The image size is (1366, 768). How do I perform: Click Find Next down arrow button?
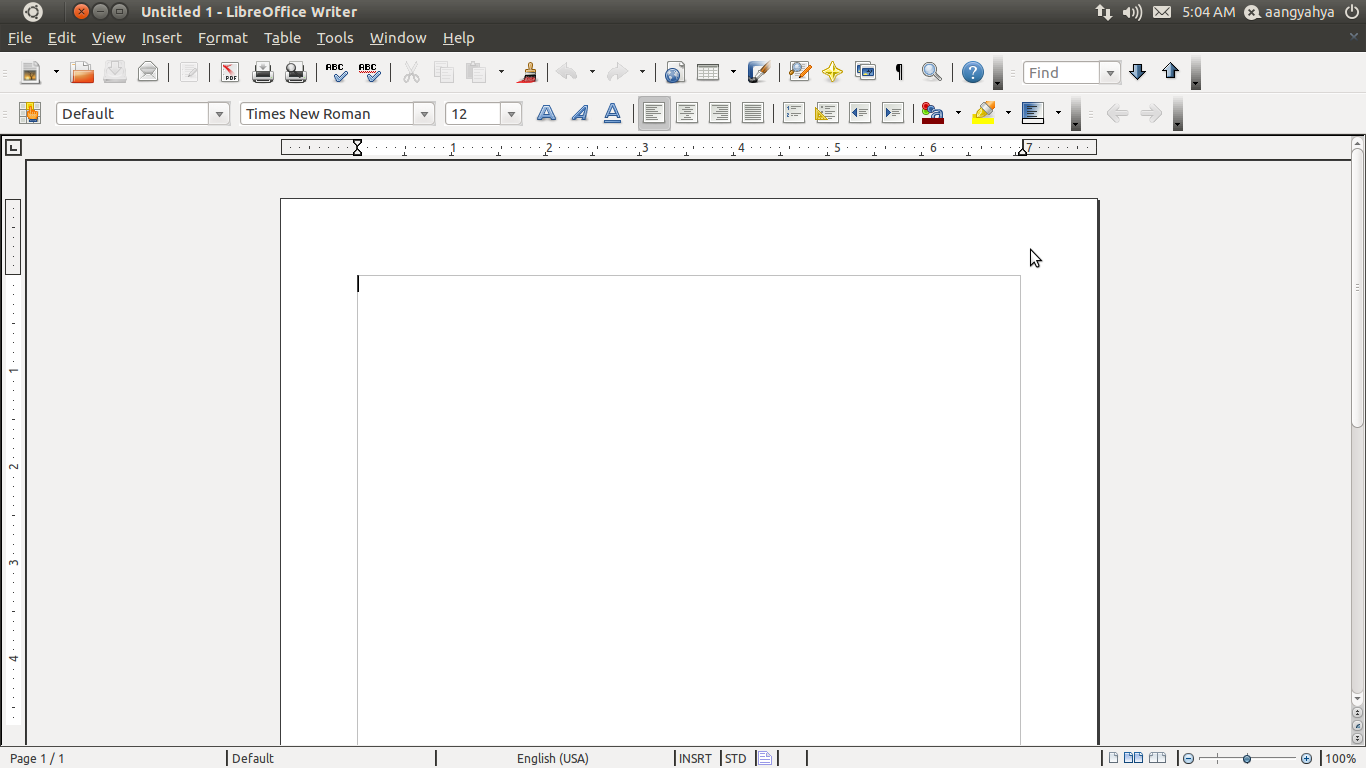coord(1137,72)
